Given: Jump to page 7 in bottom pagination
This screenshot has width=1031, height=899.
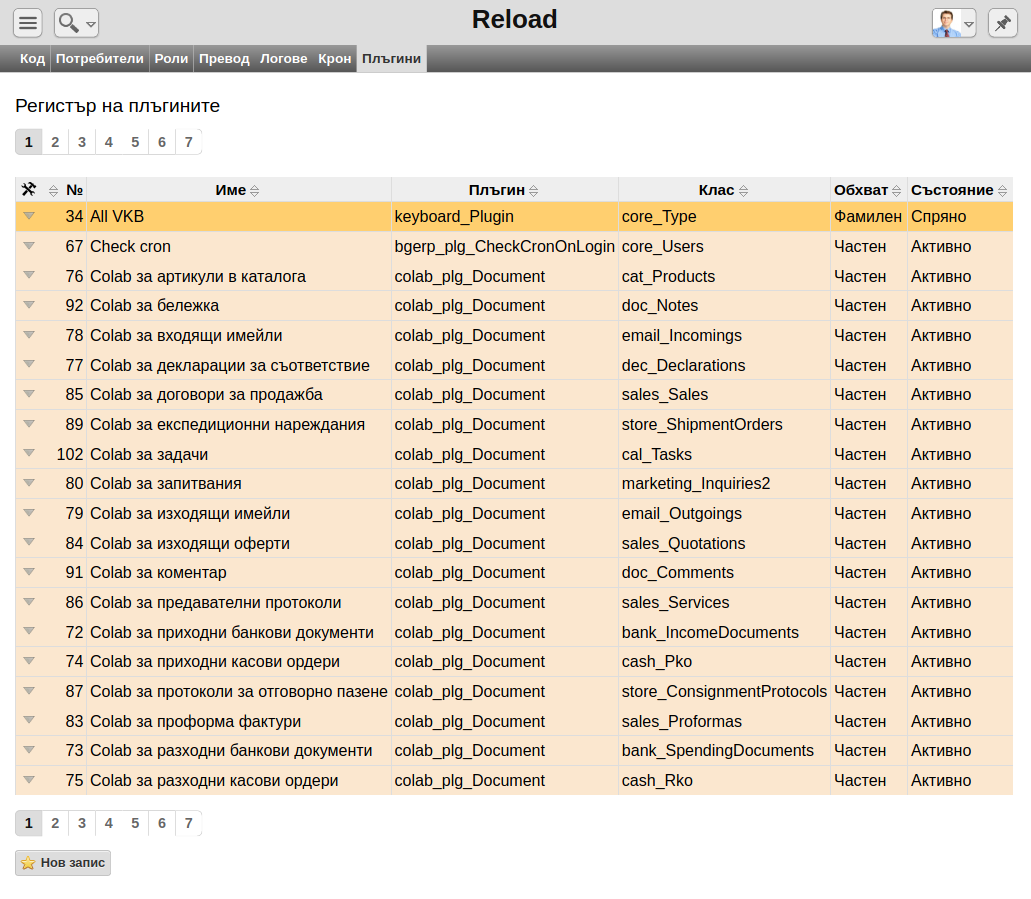Looking at the screenshot, I should (x=188, y=823).
